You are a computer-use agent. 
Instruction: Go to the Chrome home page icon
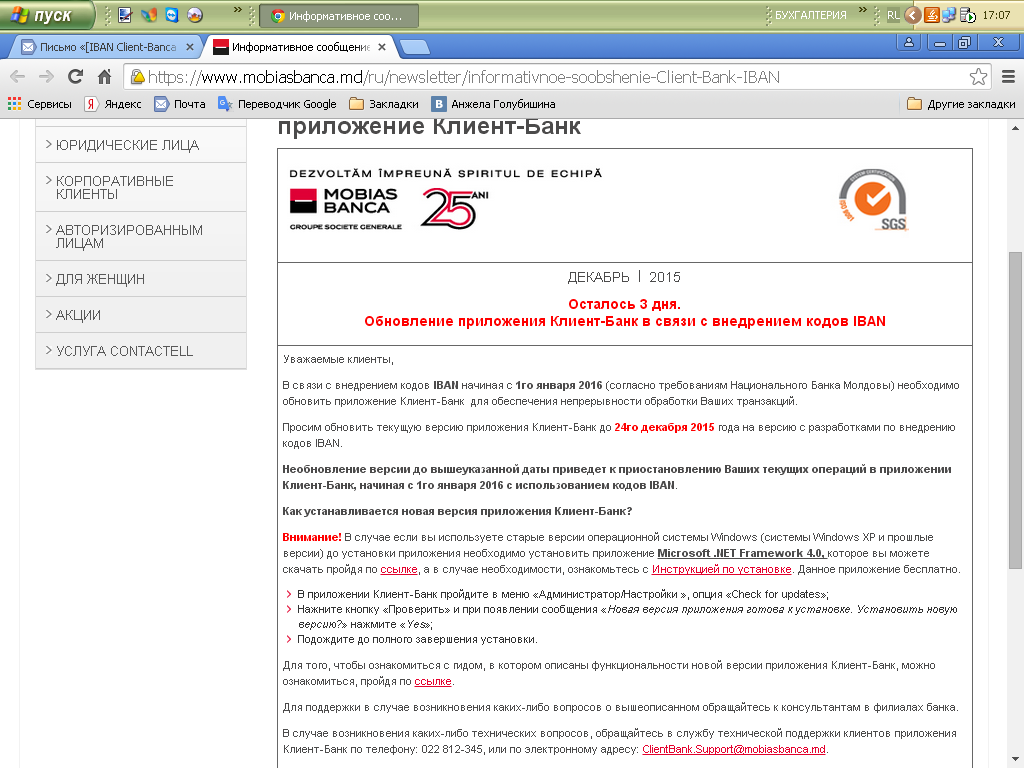pyautogui.click(x=104, y=77)
